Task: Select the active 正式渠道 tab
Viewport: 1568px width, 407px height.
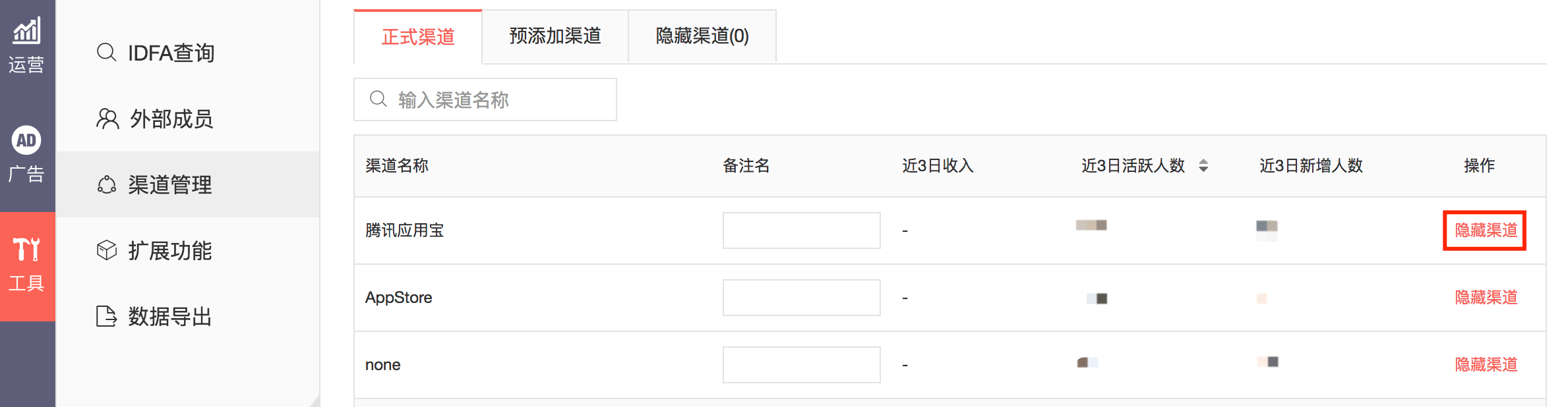Action: pyautogui.click(x=417, y=37)
